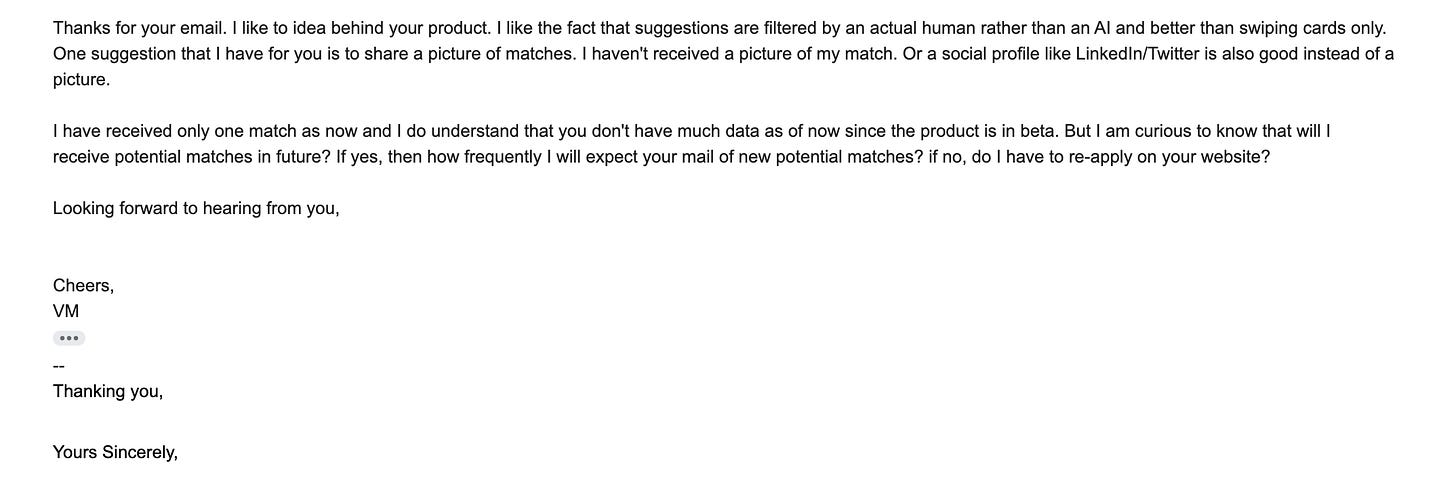Click the double-dash signature separator
The width and height of the screenshot is (1456, 496).
[59, 366]
